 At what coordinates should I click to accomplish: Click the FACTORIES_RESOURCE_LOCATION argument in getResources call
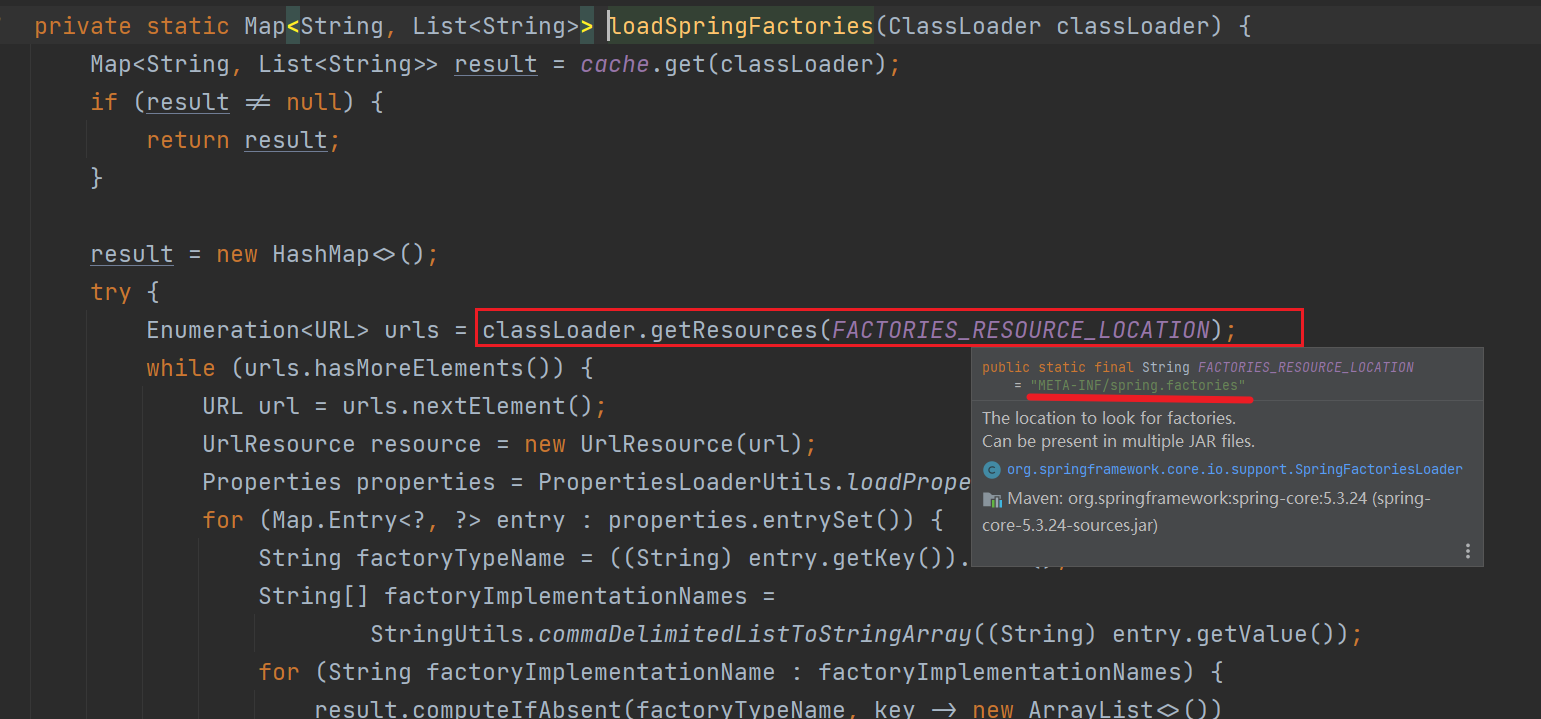1020,330
